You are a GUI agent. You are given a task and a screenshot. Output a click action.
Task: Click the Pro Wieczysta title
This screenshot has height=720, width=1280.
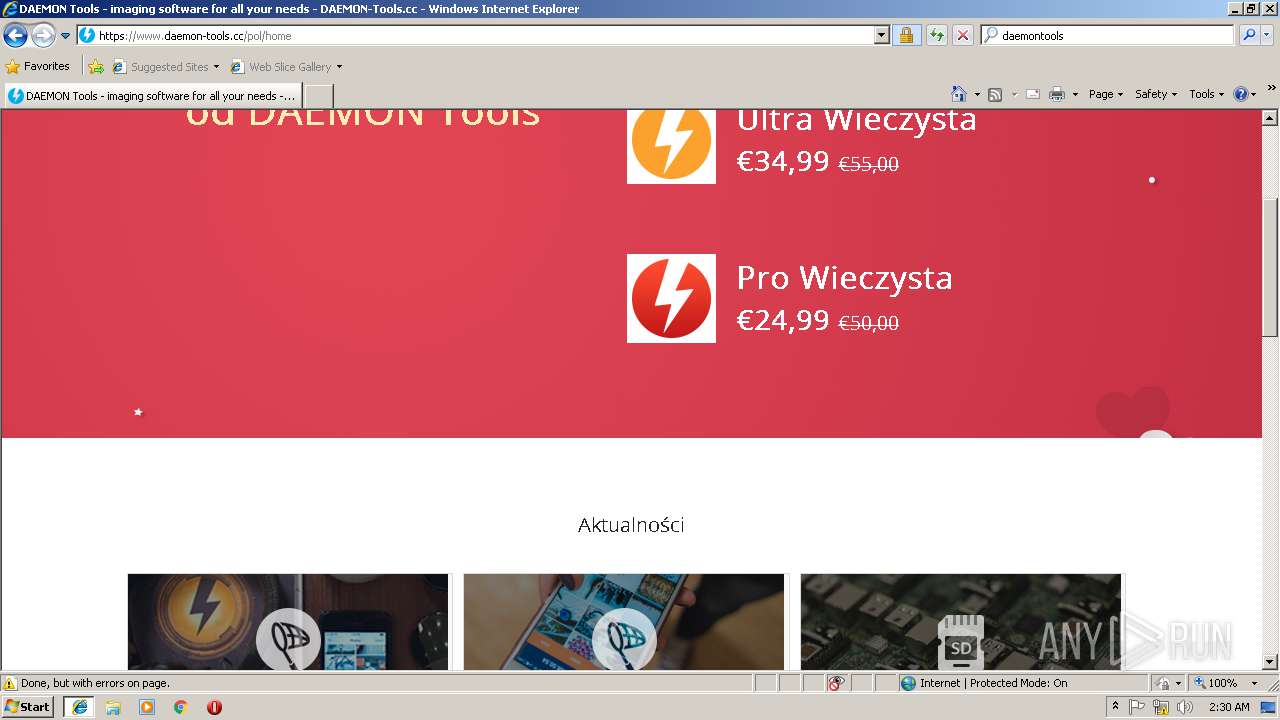[844, 277]
